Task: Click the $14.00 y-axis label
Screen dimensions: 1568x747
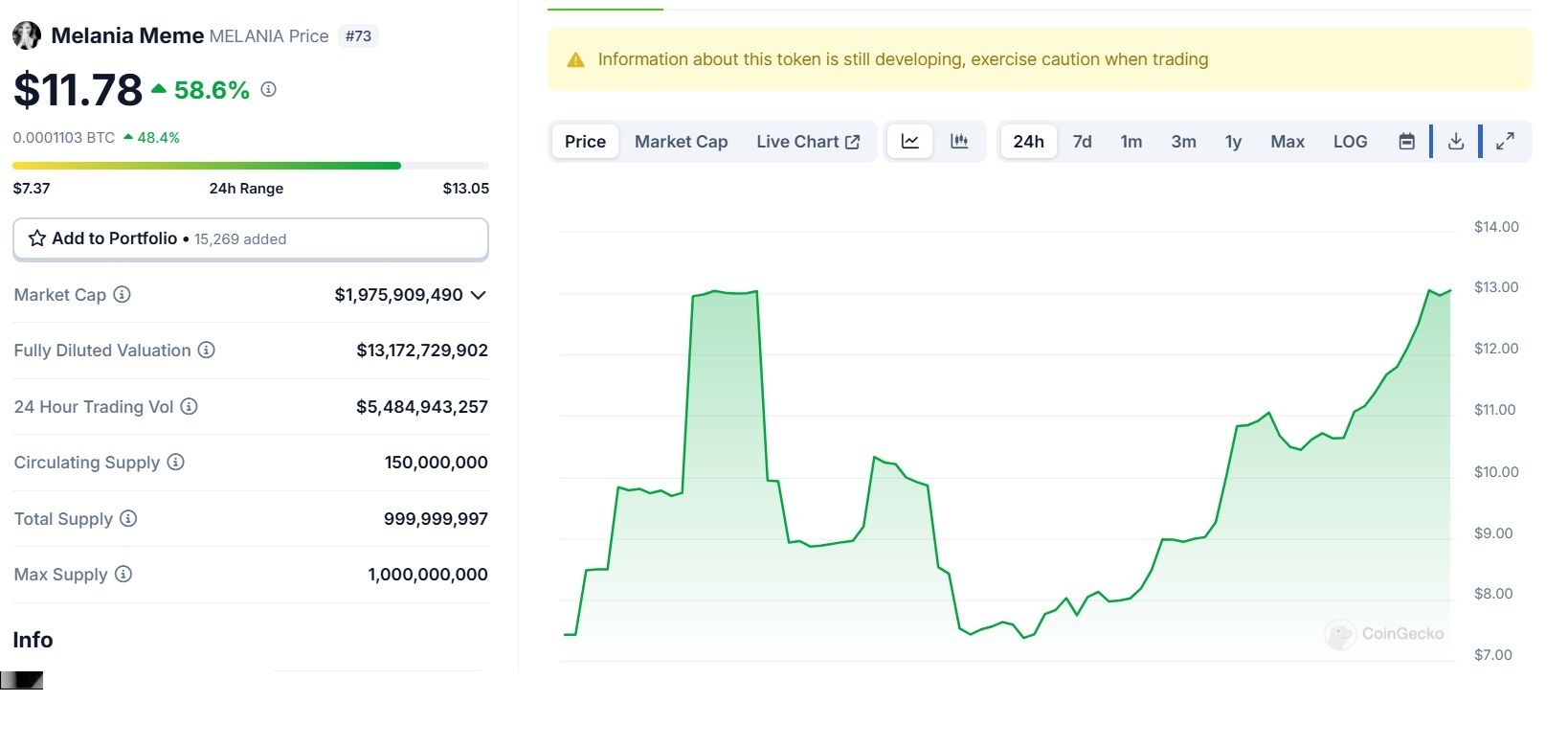Action: point(1496,227)
